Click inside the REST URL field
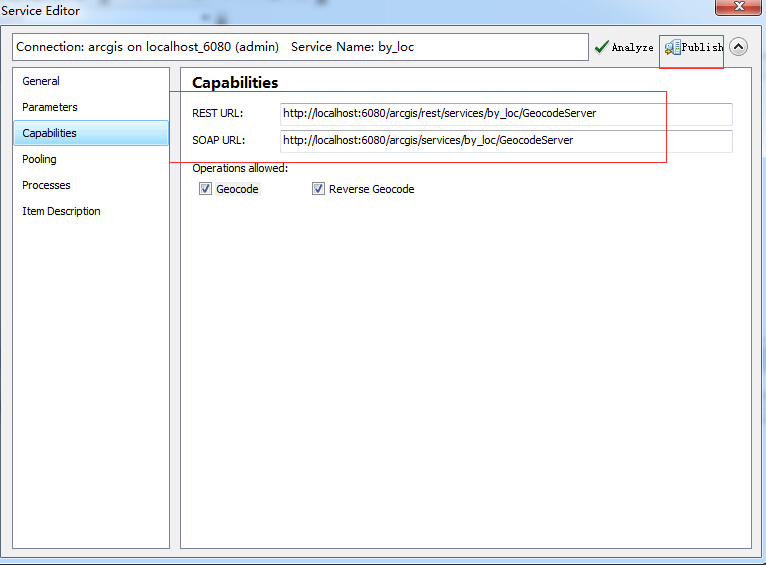This screenshot has width=766, height=565. [506, 113]
